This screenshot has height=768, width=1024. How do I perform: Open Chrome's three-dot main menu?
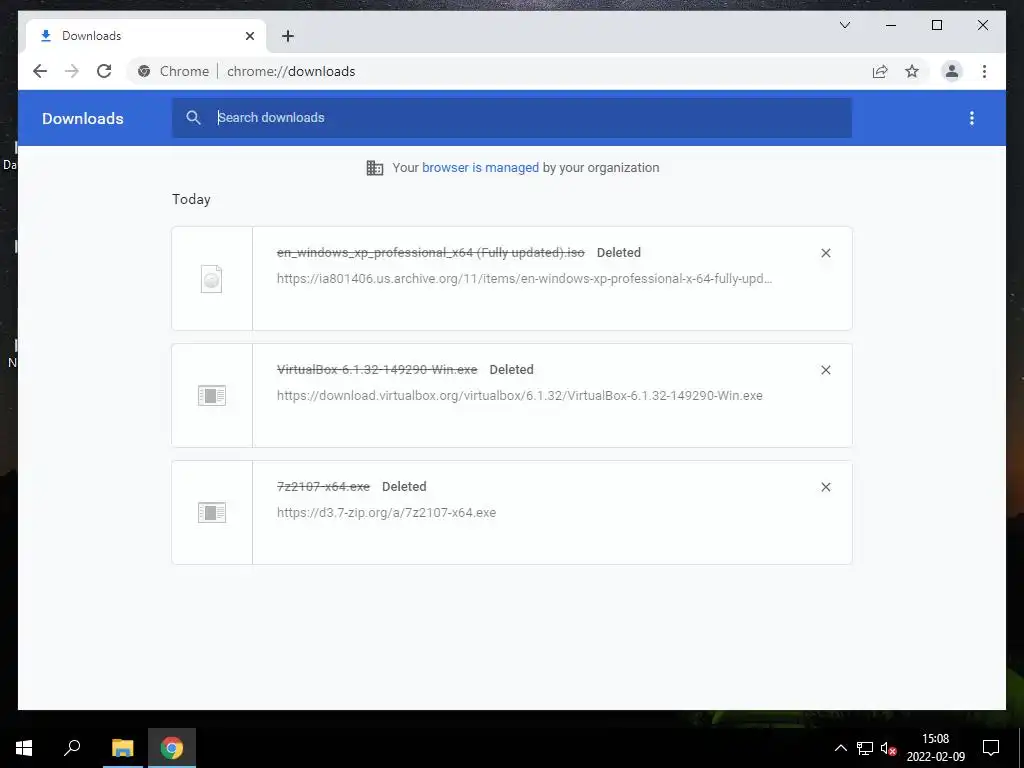point(984,71)
